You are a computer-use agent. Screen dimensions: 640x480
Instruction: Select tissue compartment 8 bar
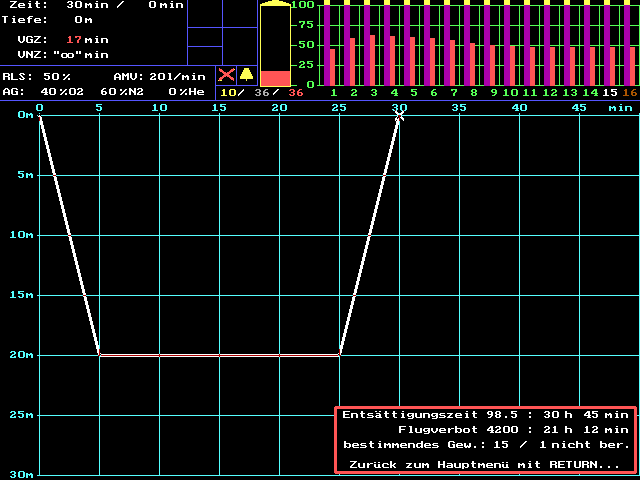click(472, 45)
